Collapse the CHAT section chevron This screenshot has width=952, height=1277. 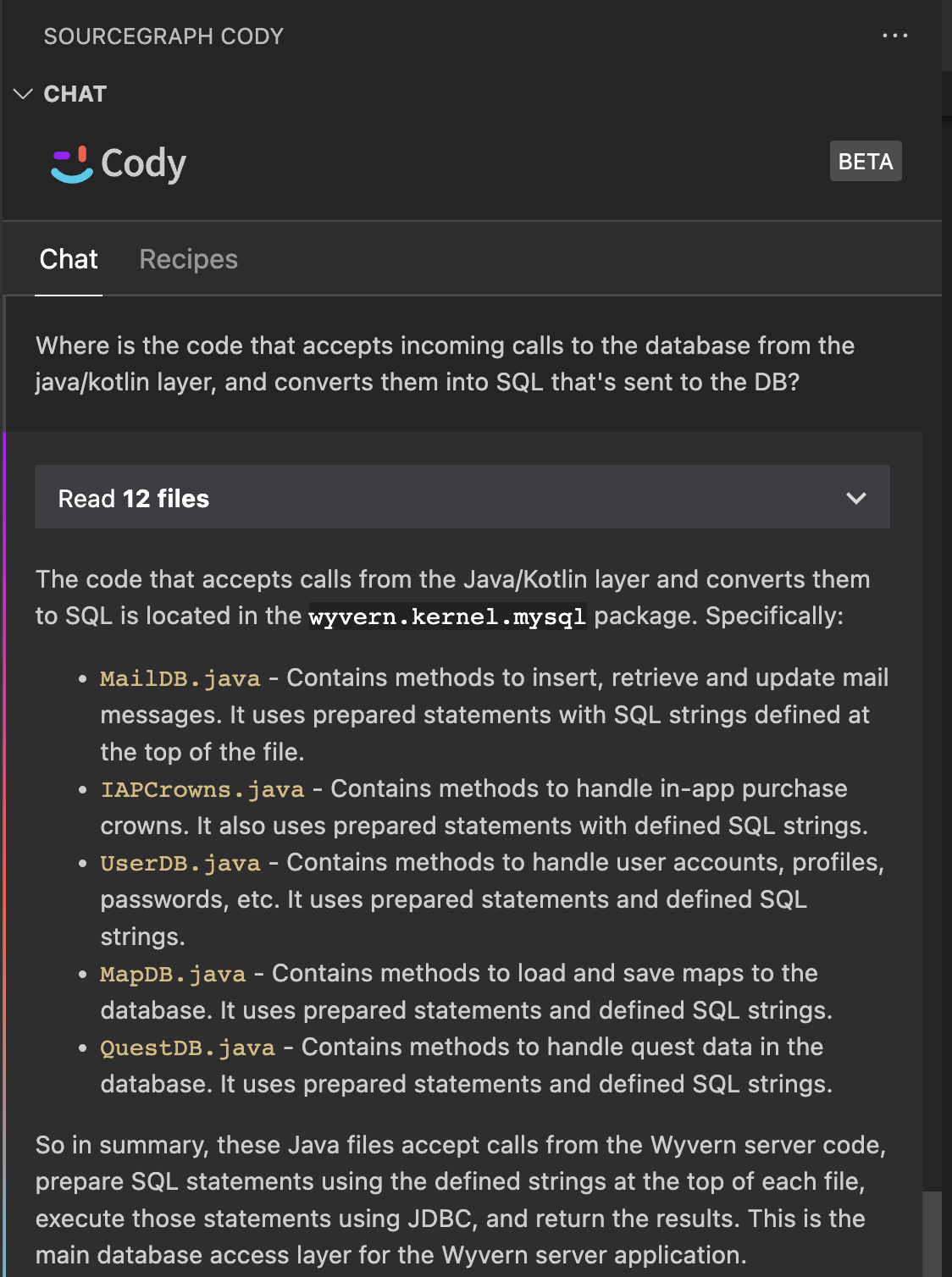[x=23, y=94]
